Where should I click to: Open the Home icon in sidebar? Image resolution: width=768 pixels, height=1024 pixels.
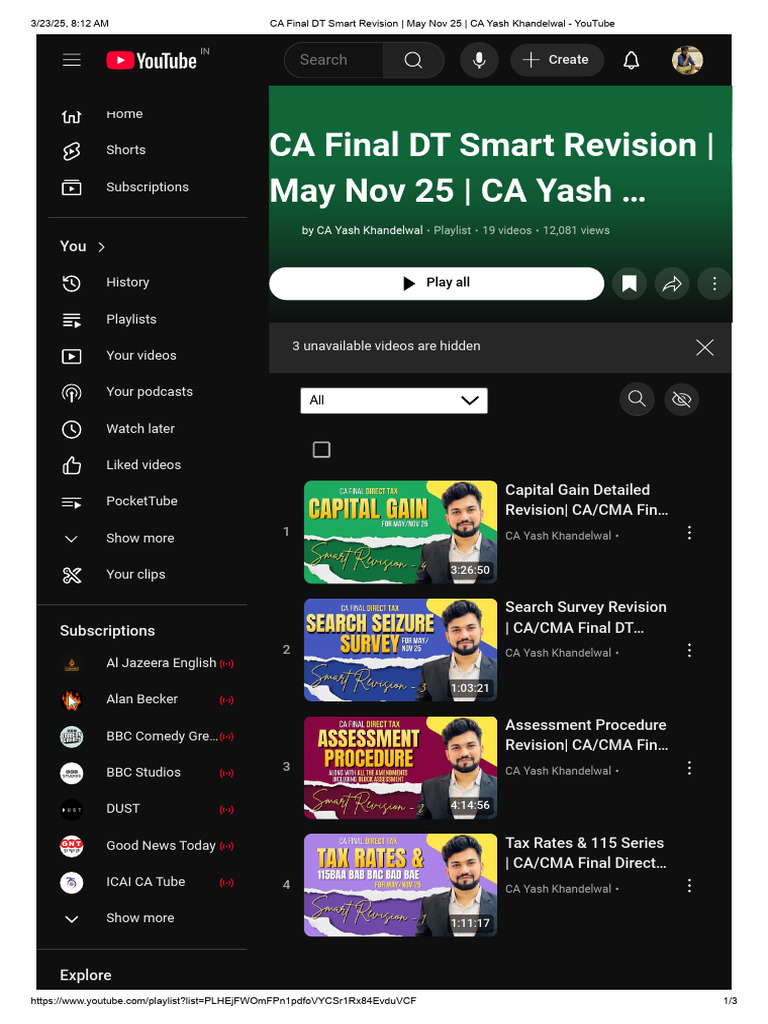(x=72, y=116)
